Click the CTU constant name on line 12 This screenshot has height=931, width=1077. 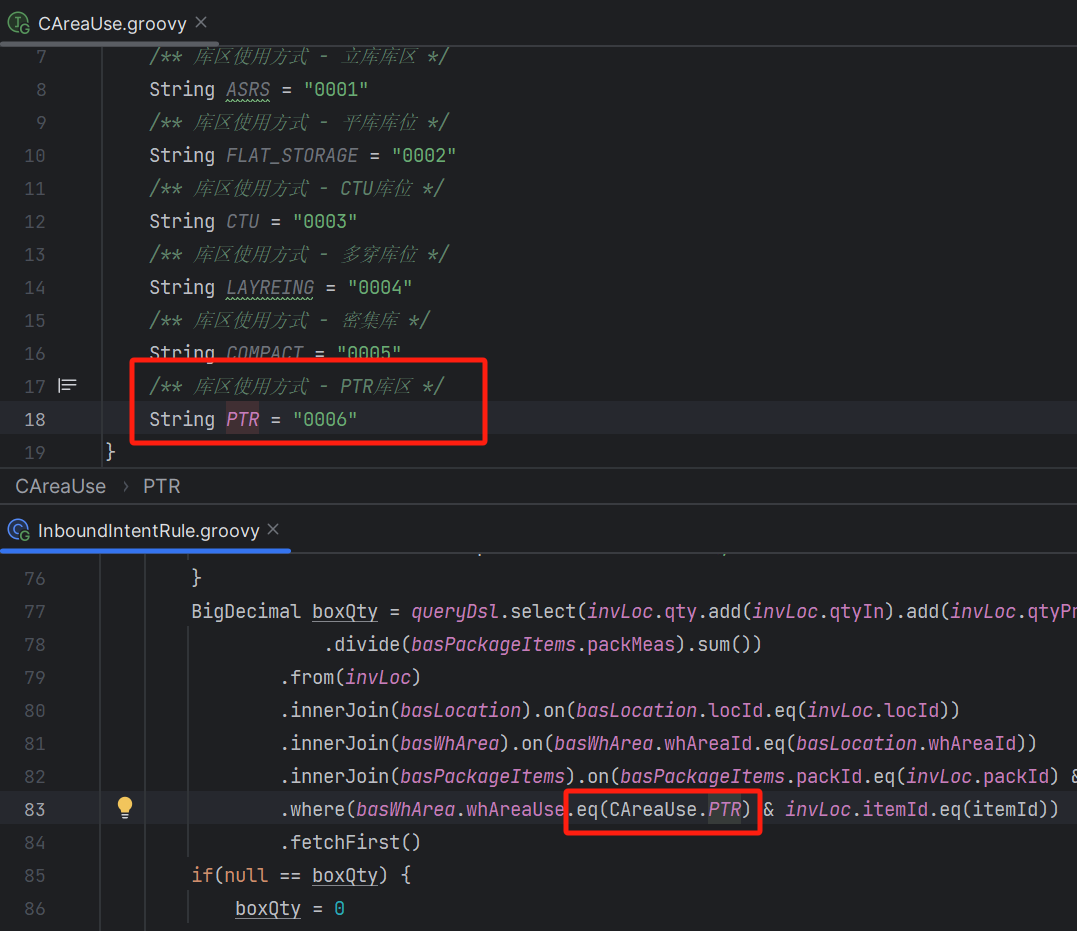click(x=242, y=221)
